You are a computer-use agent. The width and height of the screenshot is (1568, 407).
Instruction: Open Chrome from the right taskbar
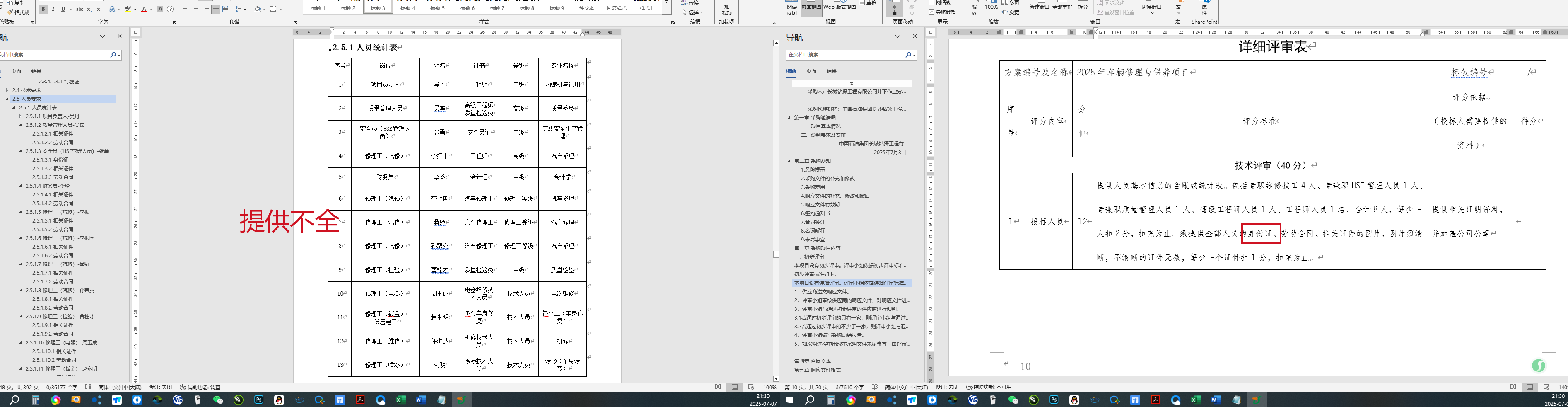click(x=851, y=400)
